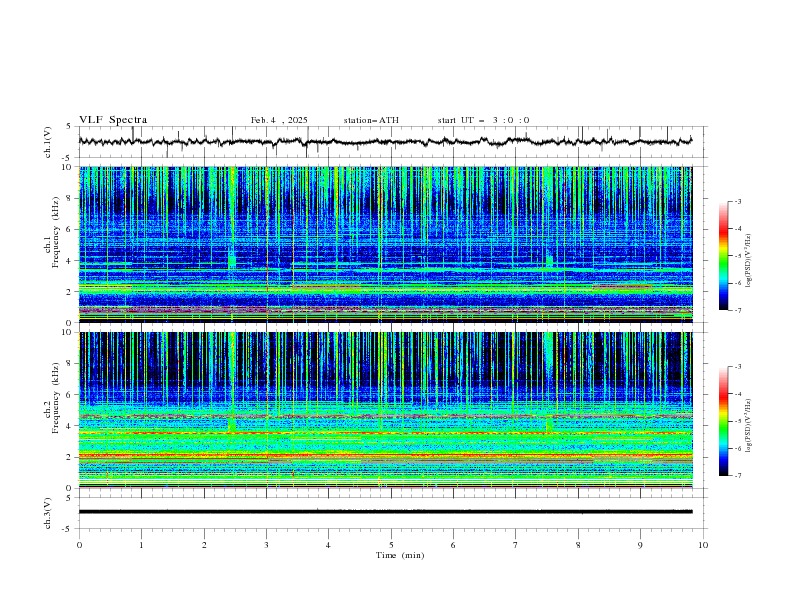Click the ch.2 "log(PSD)(V²/Hz)" colorbar title
792x612 pixels.
(749, 425)
